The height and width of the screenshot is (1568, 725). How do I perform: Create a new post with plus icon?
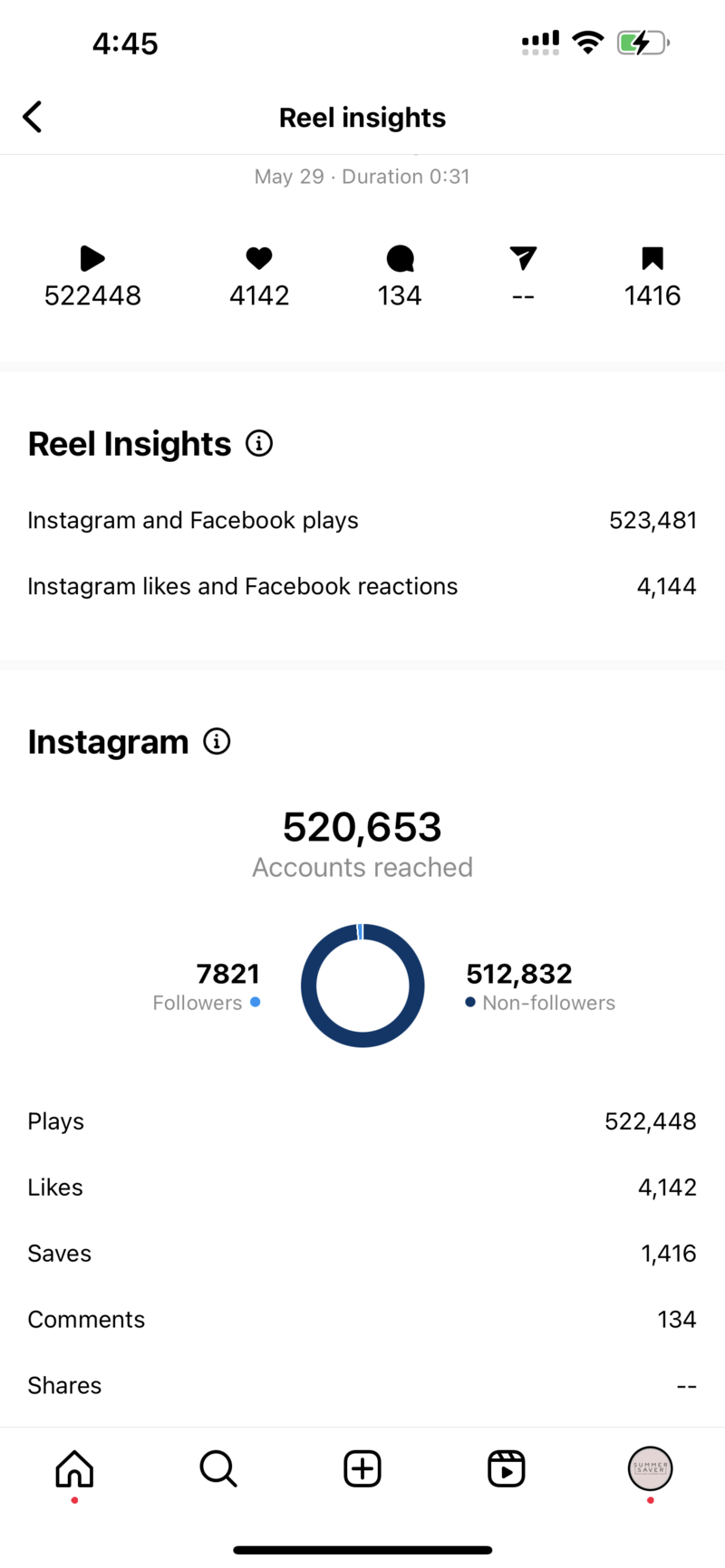[362, 1468]
